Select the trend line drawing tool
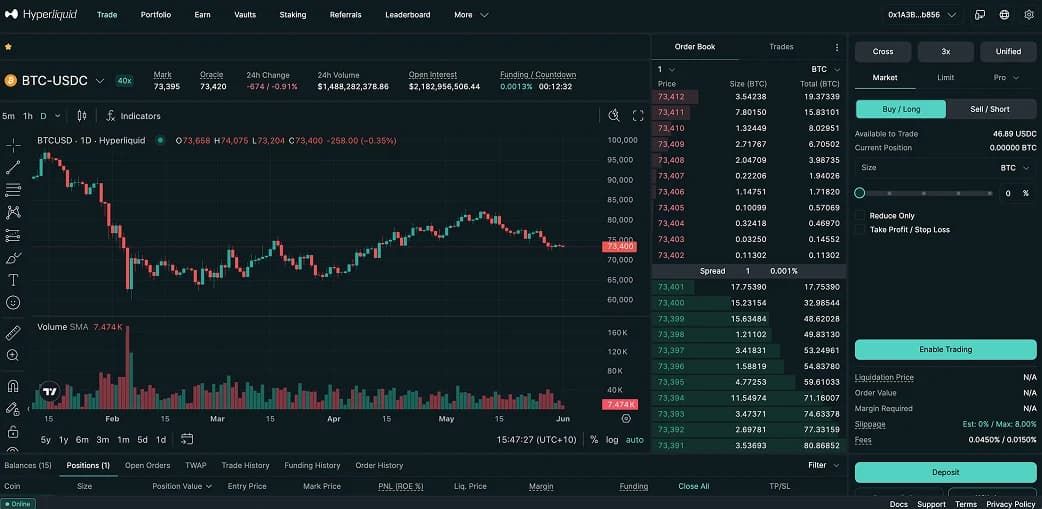Viewport: 1042px width, 509px height. click(x=13, y=167)
